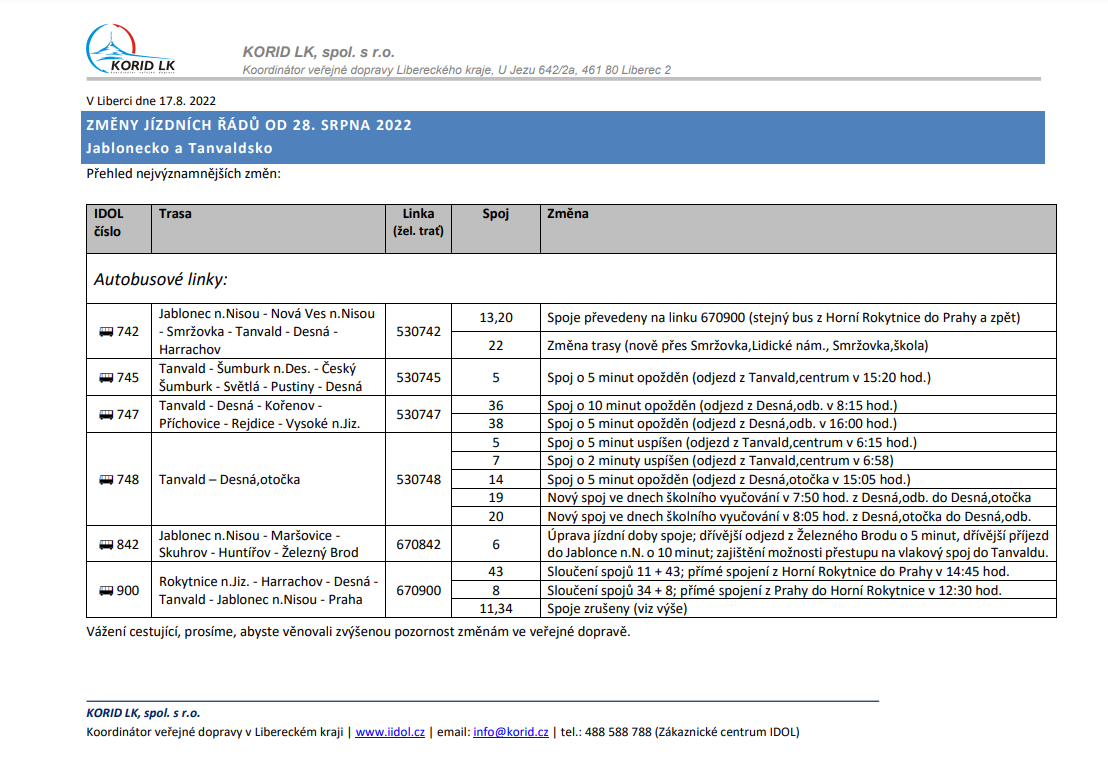Image resolution: width=1108 pixels, height=778 pixels.
Task: Click the heading 'ZMĚNY JÍZDNÍCH ŘÁDŮ OD 28. SRPNA 2022'
Action: pos(249,125)
